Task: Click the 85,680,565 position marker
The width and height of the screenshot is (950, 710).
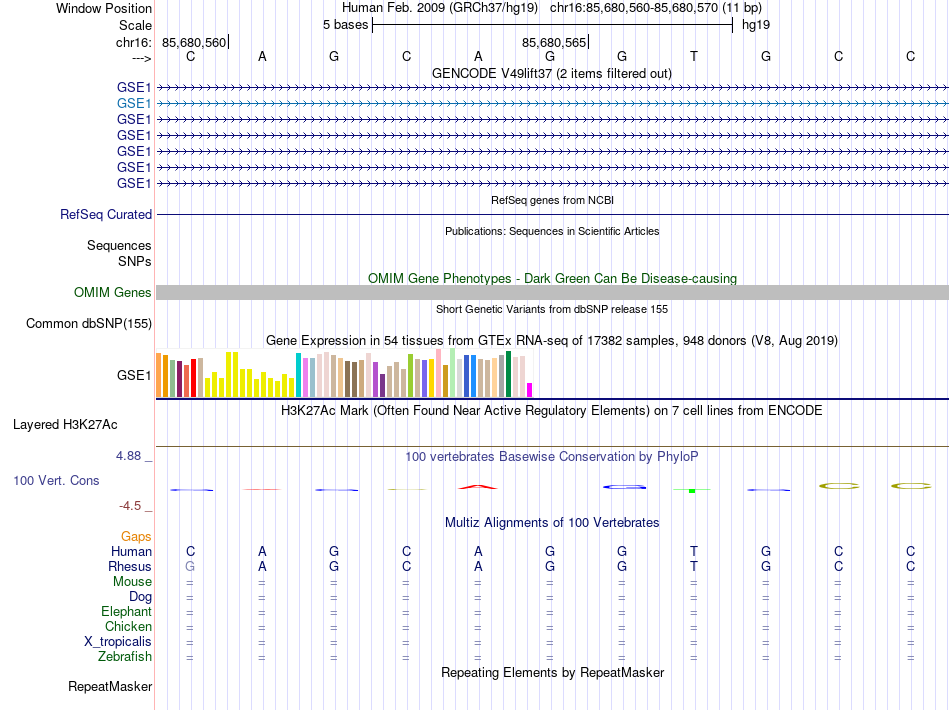Action: (x=554, y=42)
